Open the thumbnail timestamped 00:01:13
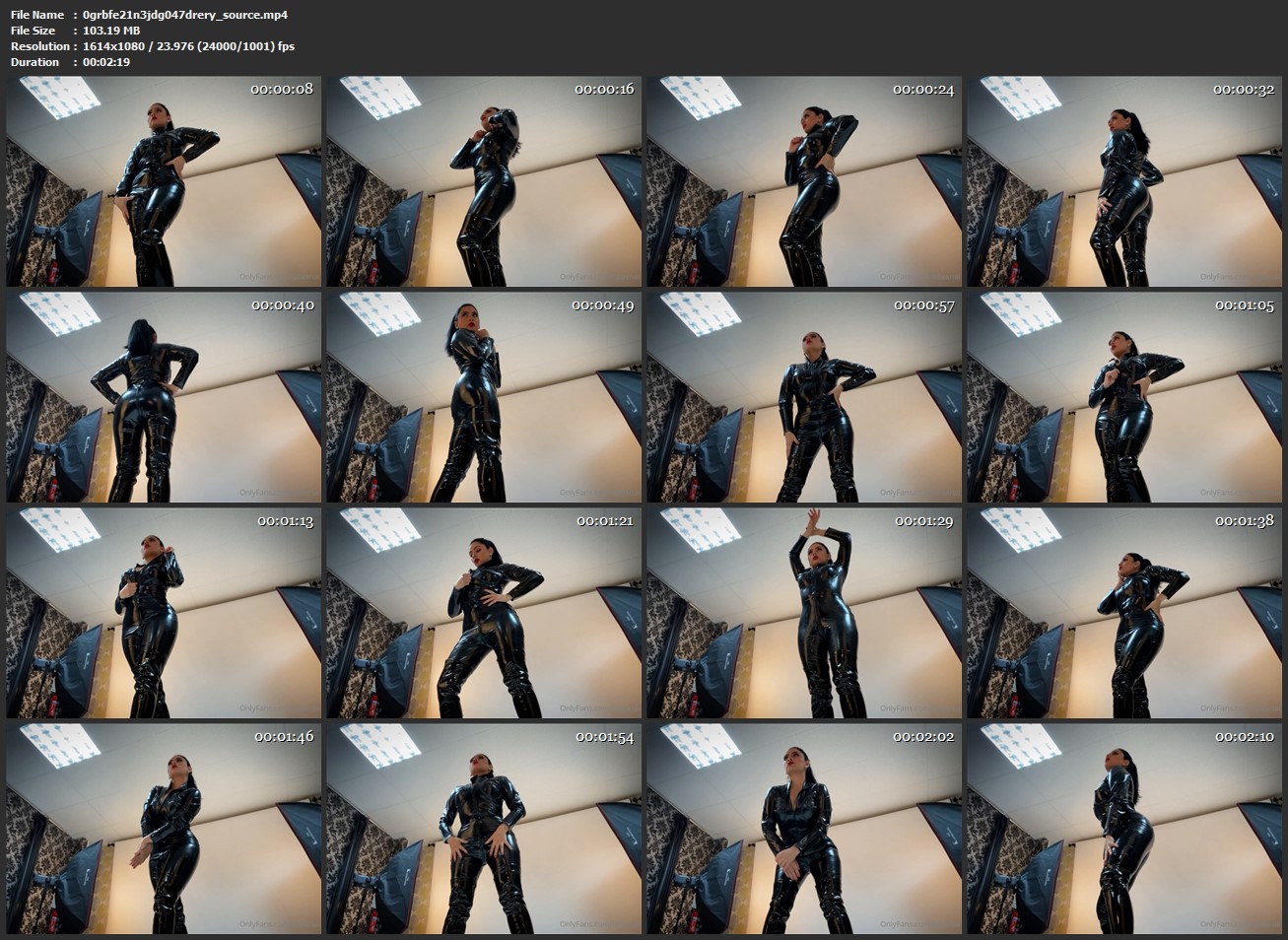 164,613
